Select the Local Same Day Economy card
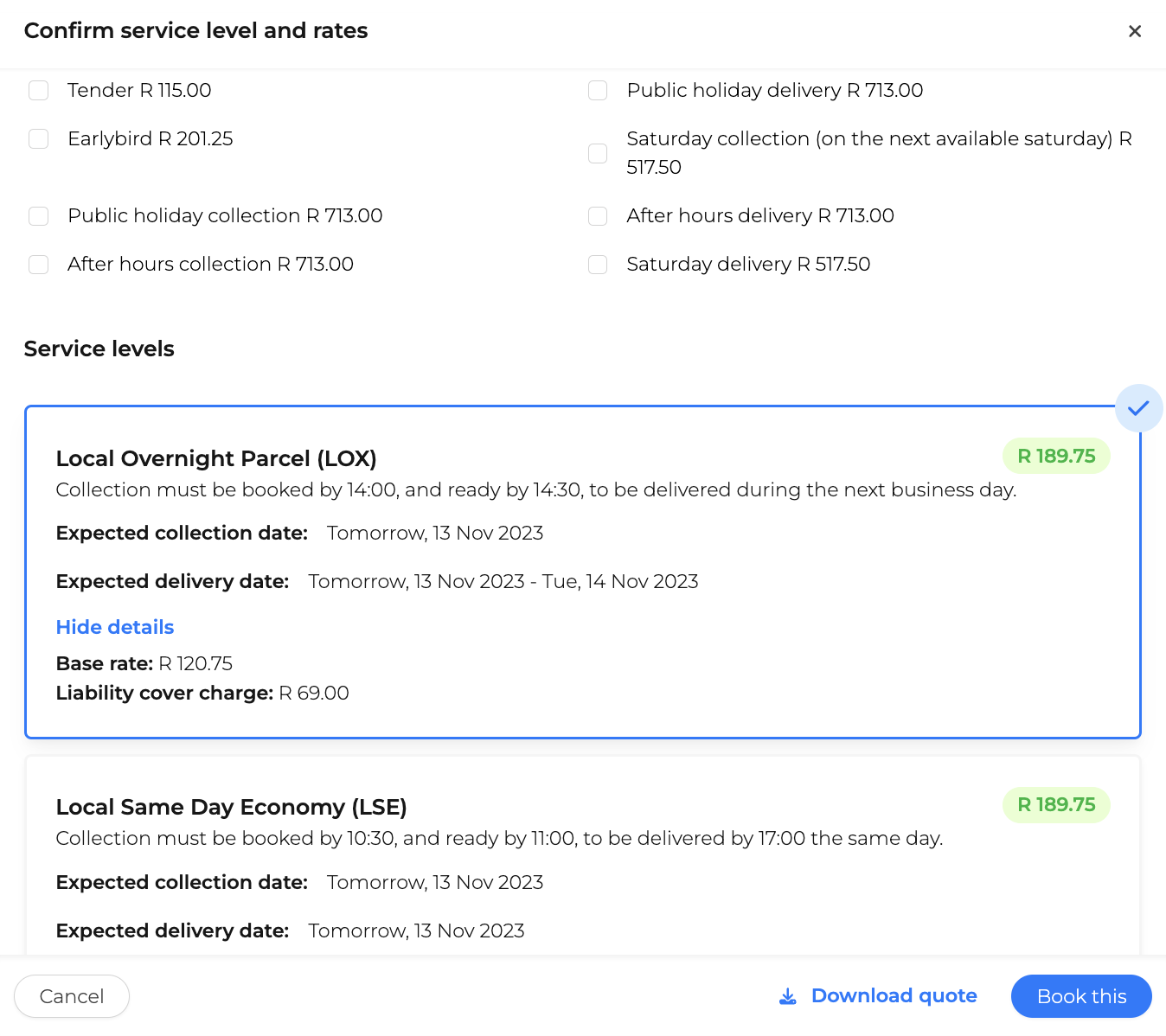Screen dimensions: 1166x1036 pyautogui.click(x=583, y=856)
